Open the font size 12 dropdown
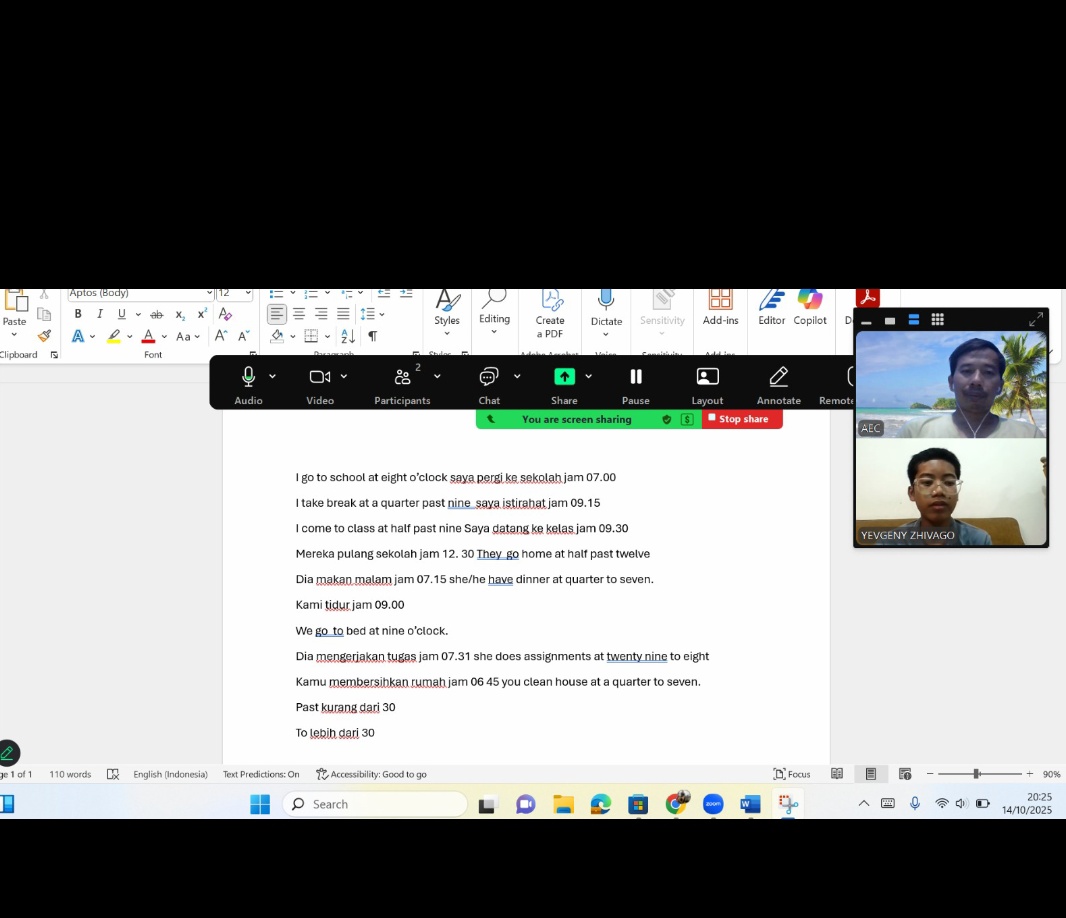Image resolution: width=1066 pixels, height=918 pixels. [248, 293]
